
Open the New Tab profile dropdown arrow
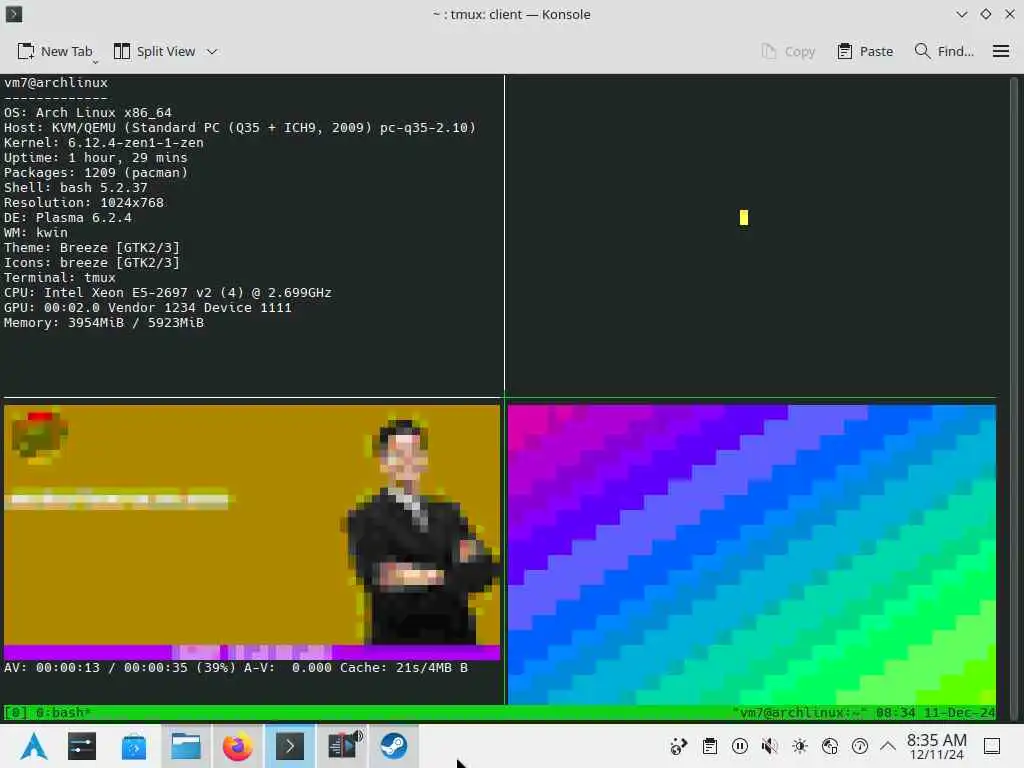pos(95,61)
